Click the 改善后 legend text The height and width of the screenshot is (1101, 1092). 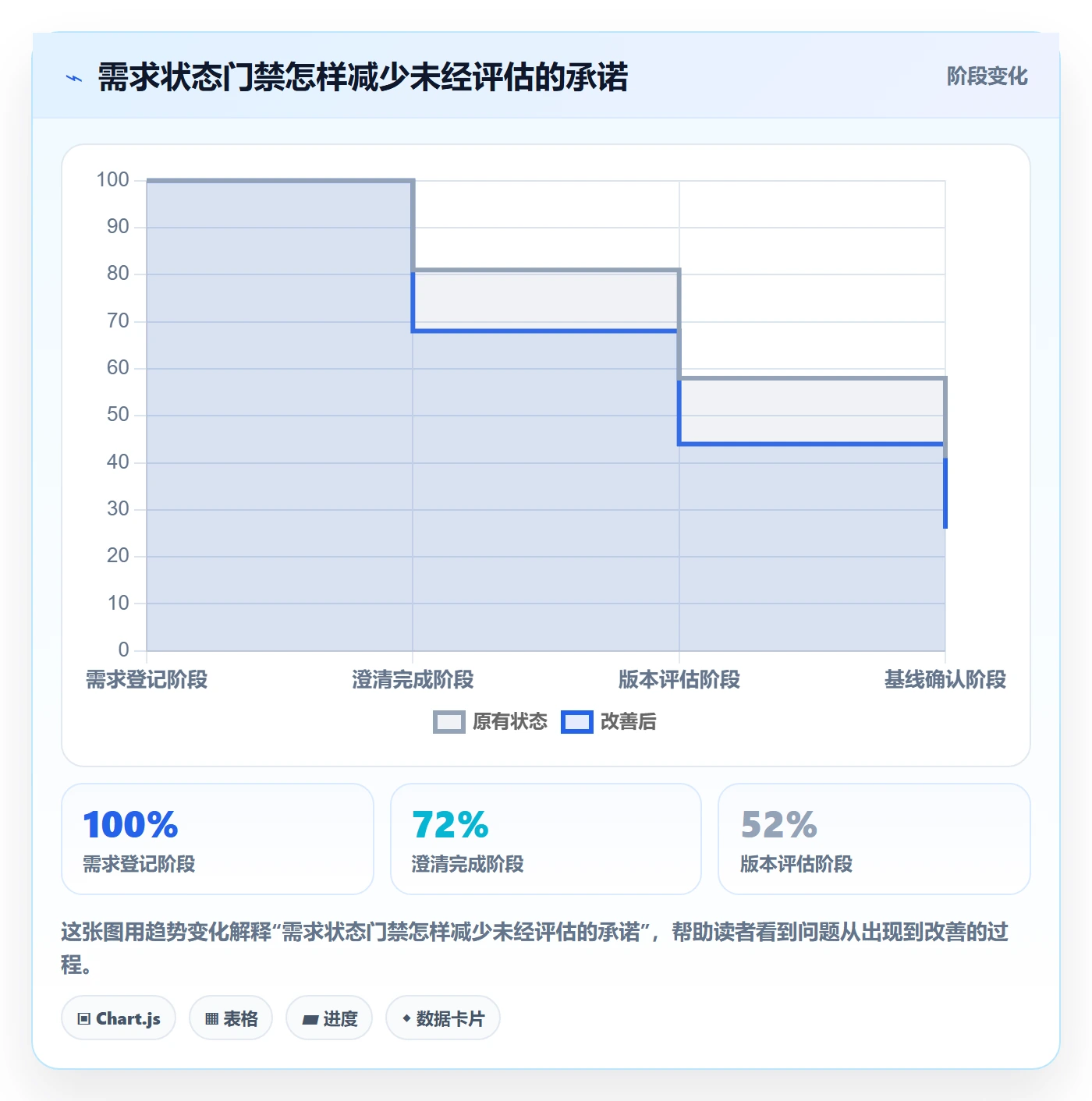[x=628, y=722]
